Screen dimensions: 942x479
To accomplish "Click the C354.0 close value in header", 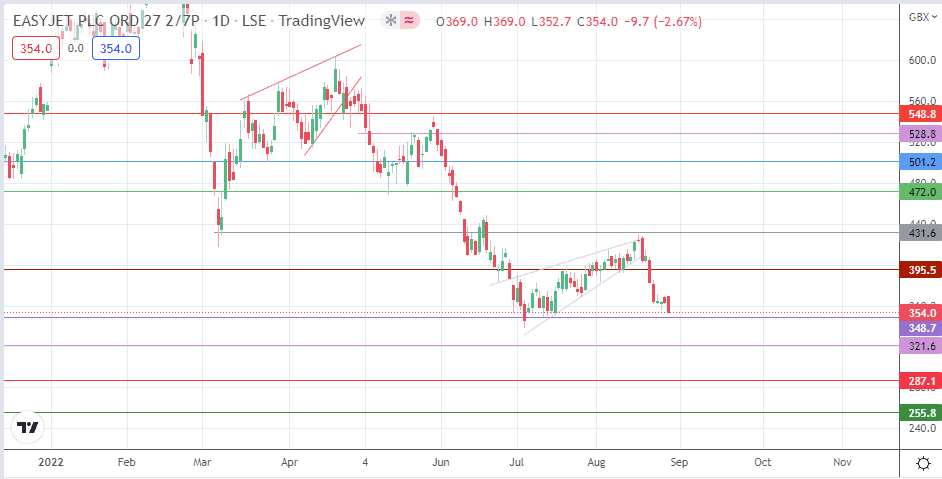I will (597, 22).
